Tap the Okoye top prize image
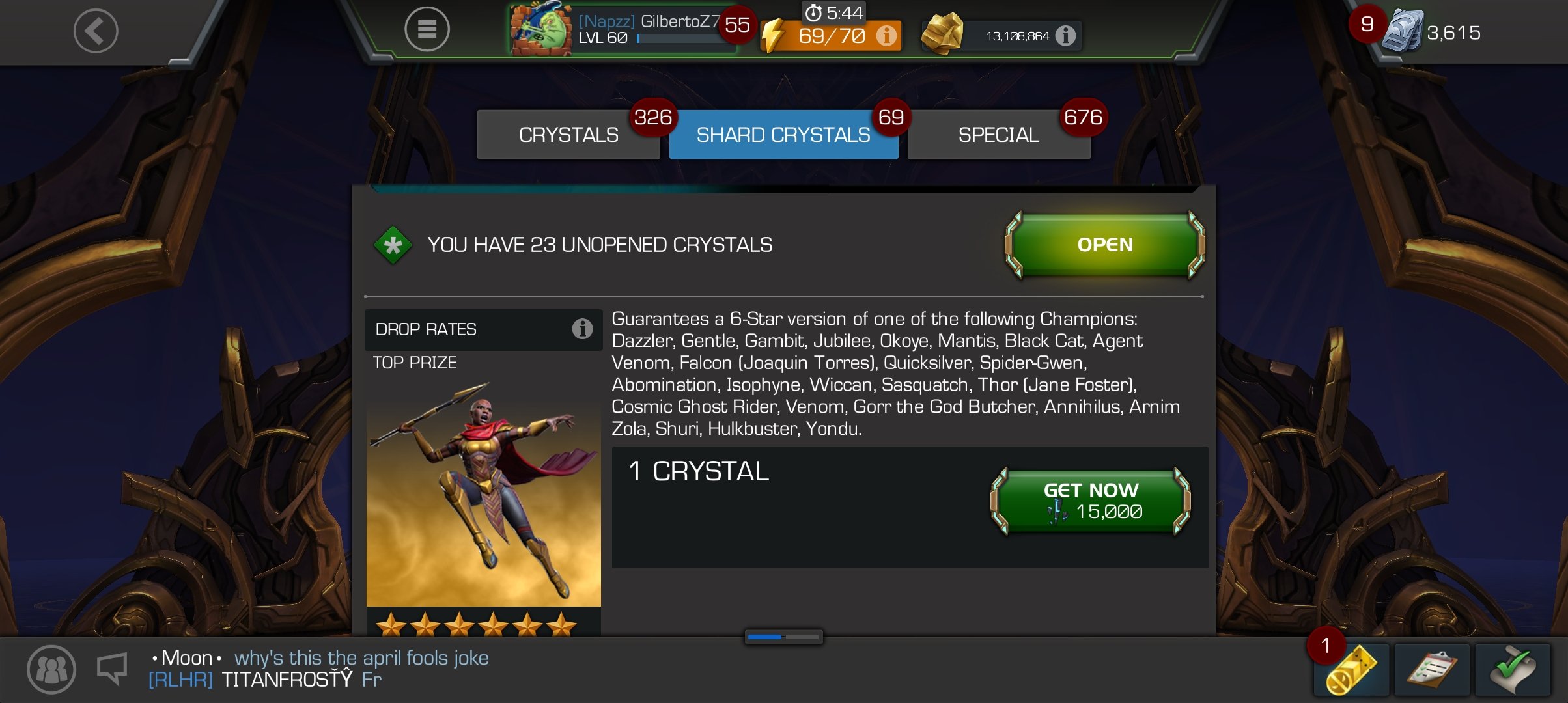The width and height of the screenshot is (1568, 703). 484,495
